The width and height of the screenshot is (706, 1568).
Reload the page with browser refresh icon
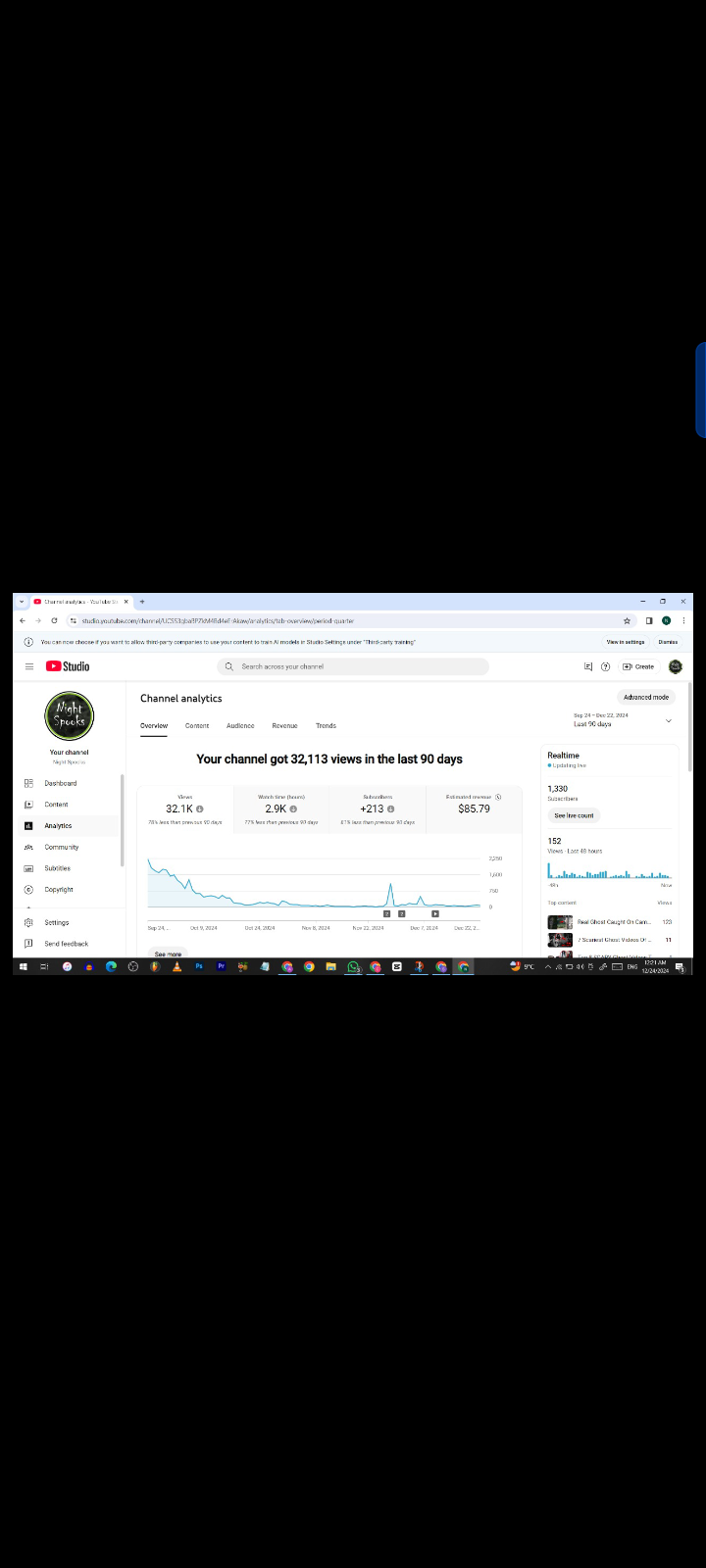[54, 620]
